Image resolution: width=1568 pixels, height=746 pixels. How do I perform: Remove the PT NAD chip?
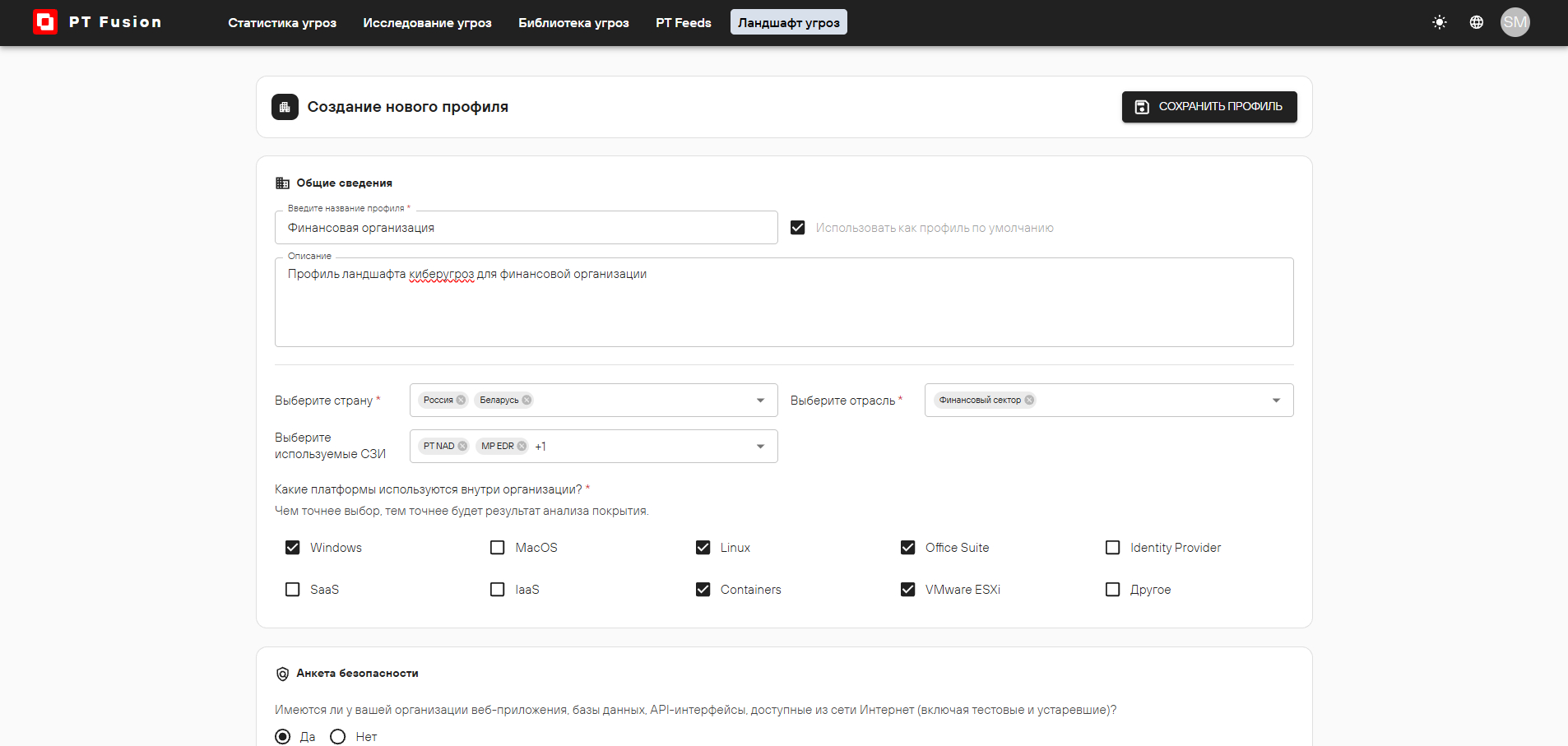[462, 446]
